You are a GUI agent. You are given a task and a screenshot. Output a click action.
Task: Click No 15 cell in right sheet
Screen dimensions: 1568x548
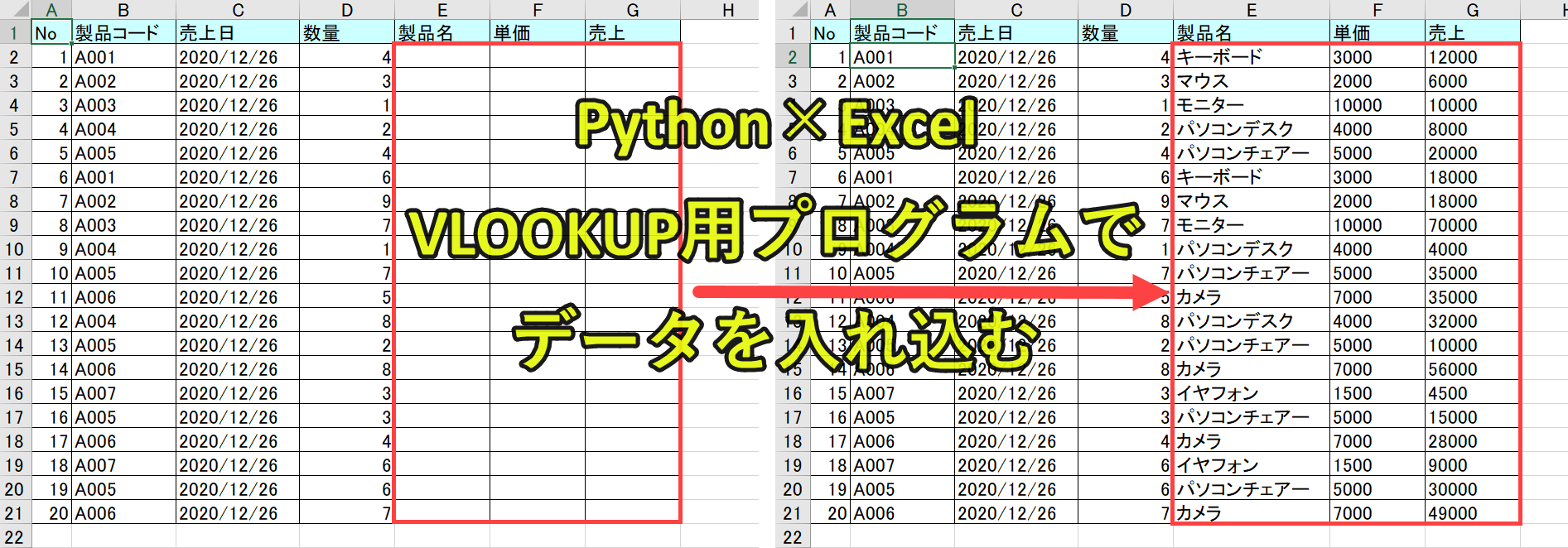coord(830,393)
